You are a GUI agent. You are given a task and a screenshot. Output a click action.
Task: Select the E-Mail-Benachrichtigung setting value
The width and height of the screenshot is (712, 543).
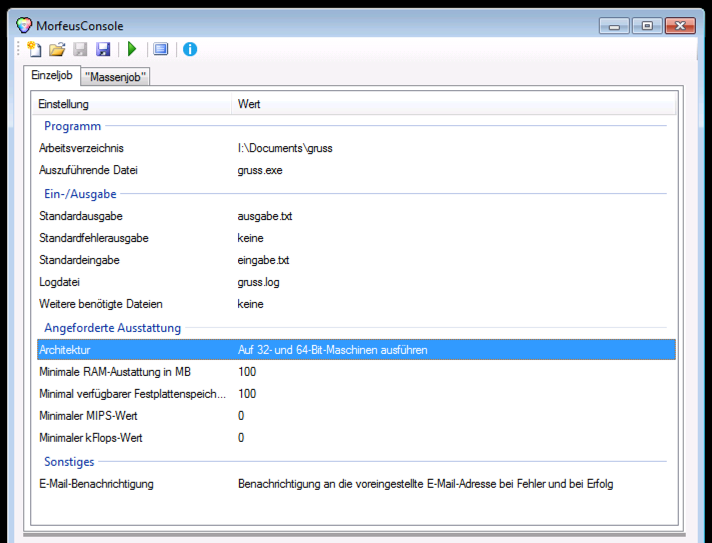click(x=425, y=484)
